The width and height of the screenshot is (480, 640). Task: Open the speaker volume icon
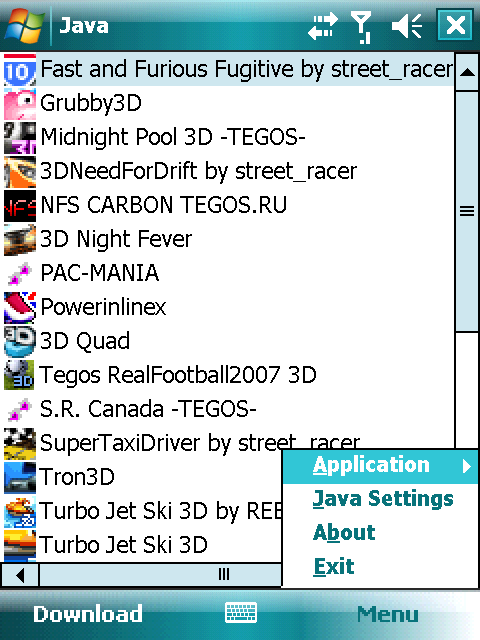click(x=407, y=26)
